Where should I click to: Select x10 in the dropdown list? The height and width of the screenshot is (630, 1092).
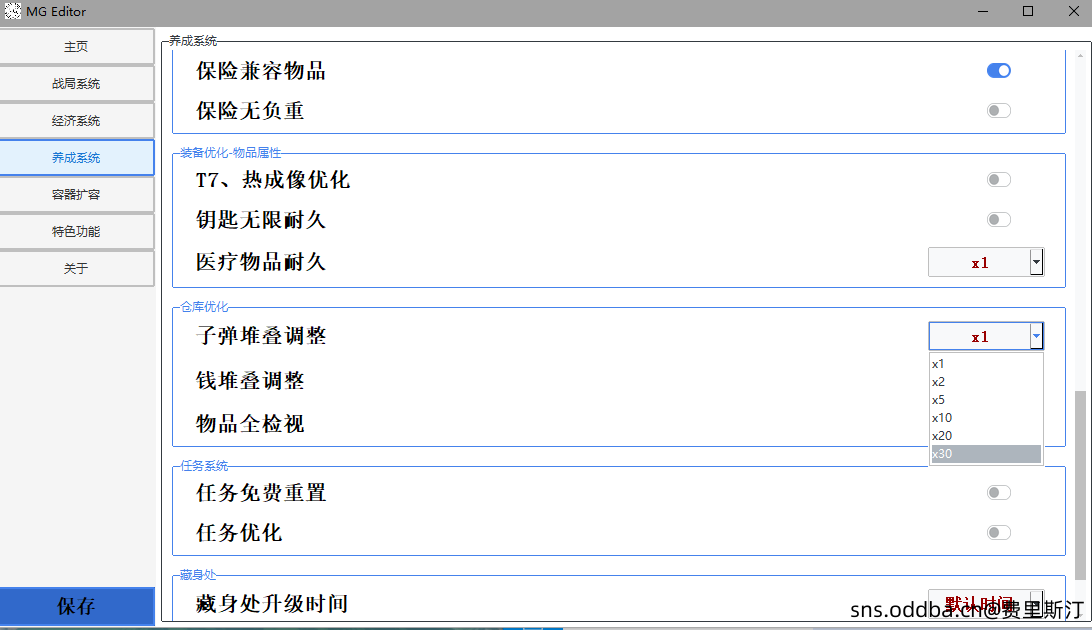point(986,418)
